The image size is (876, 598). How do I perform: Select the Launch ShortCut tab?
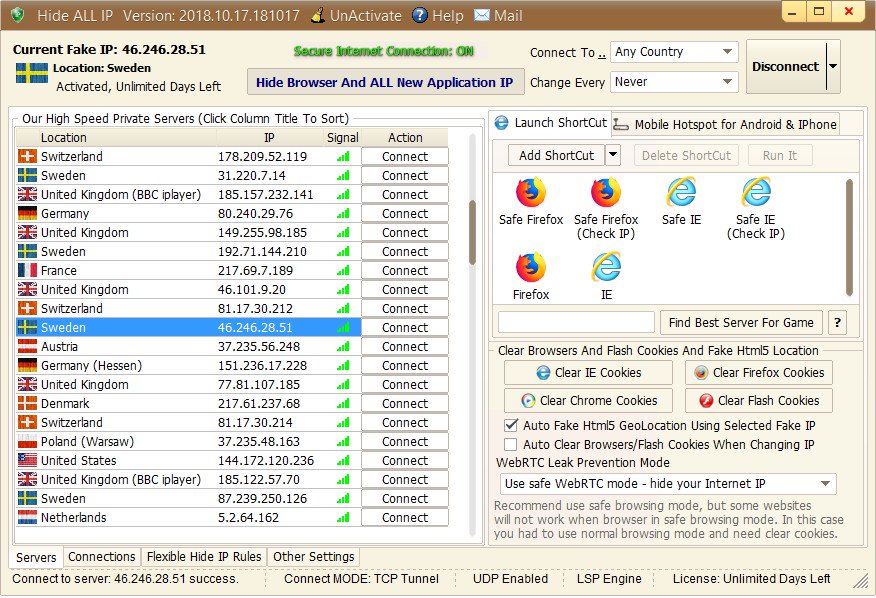(551, 122)
